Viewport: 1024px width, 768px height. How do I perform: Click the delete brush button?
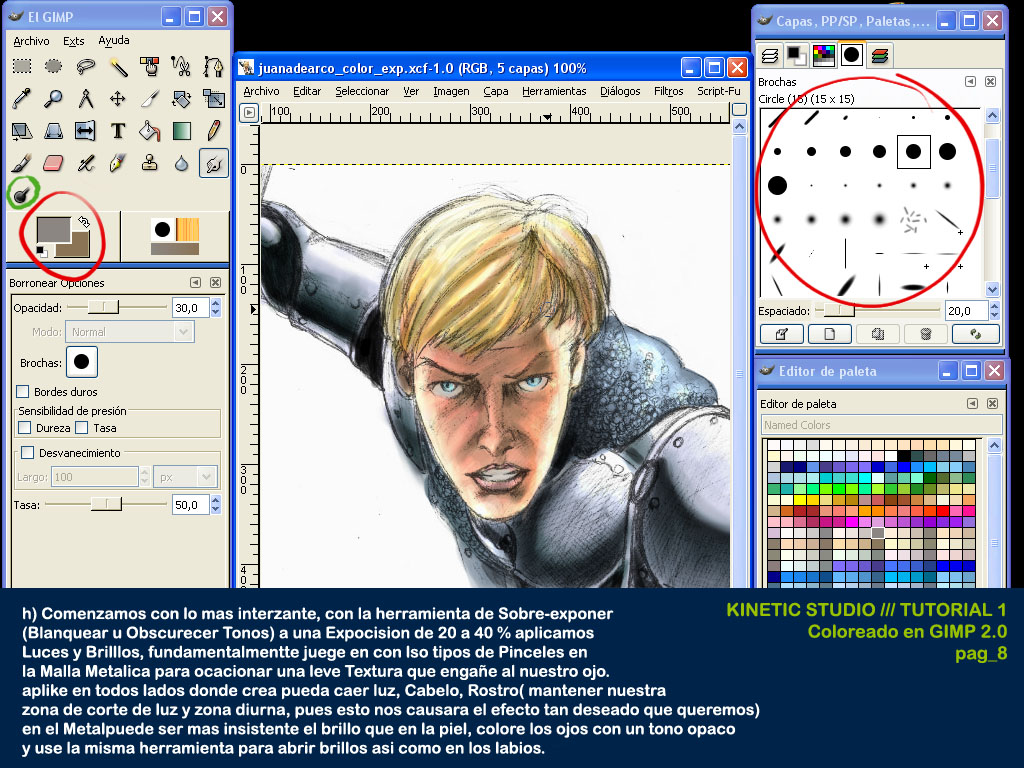point(925,334)
